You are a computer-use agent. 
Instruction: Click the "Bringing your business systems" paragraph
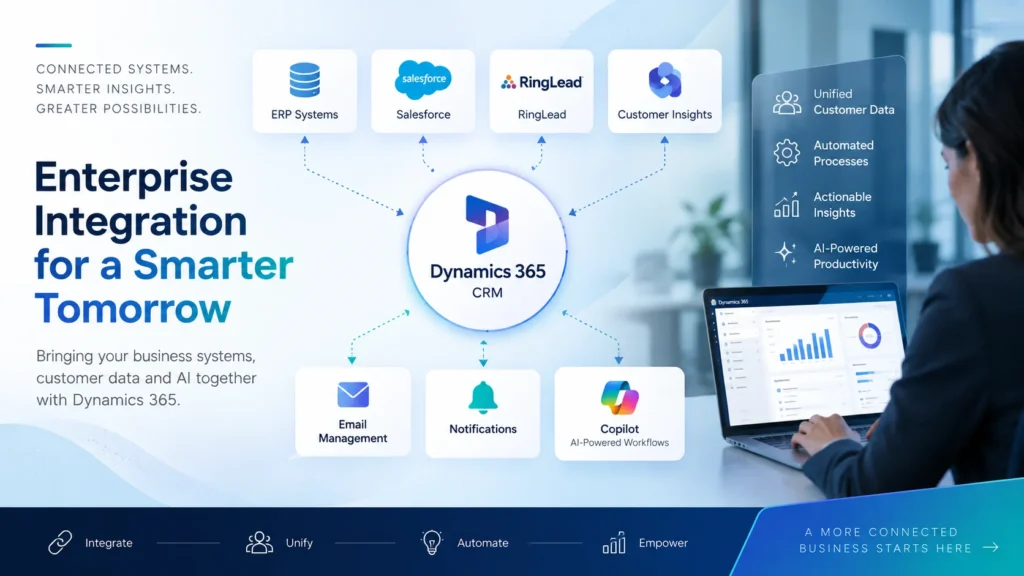coord(146,377)
